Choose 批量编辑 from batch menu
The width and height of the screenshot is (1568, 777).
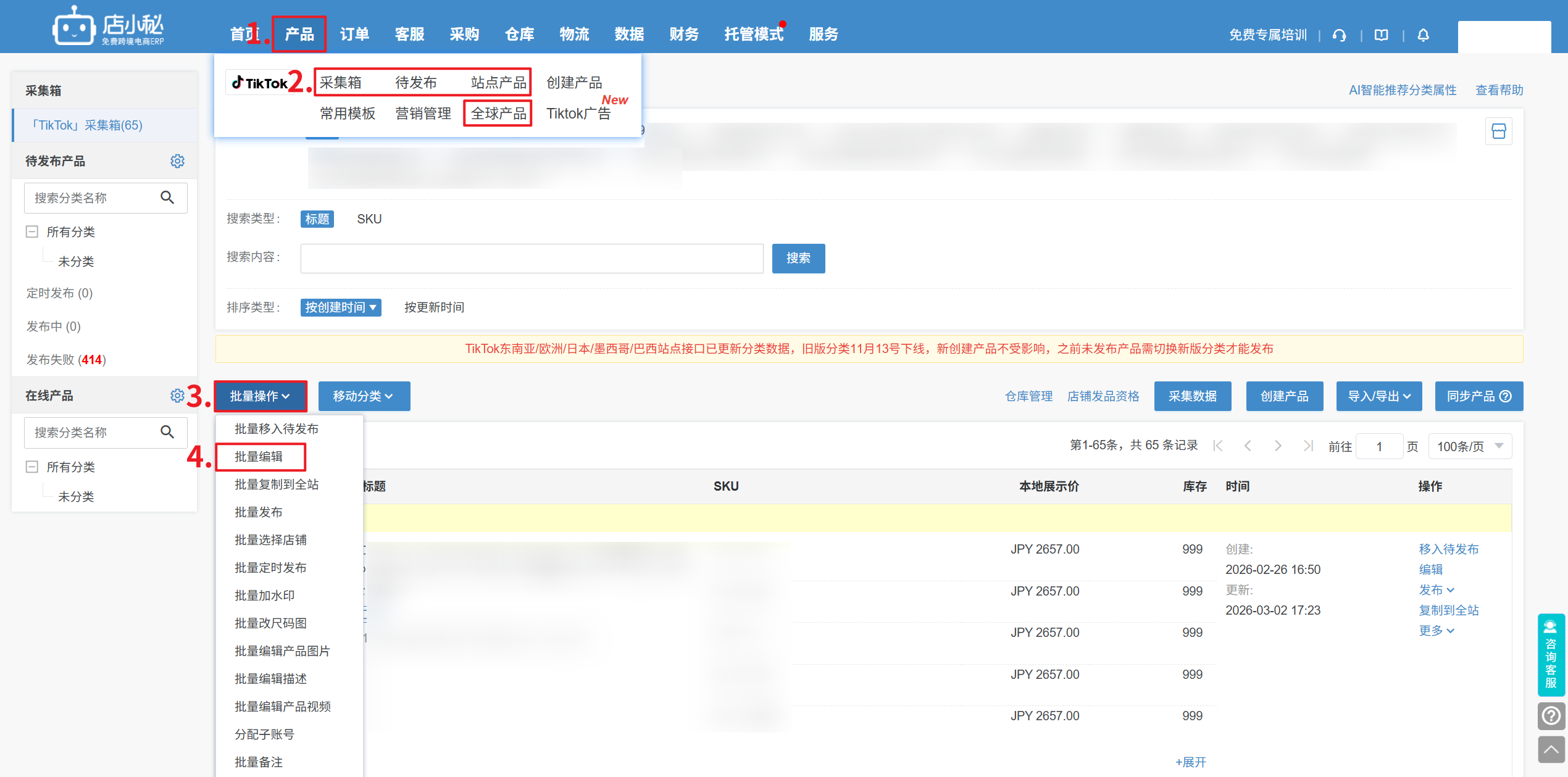pos(259,457)
